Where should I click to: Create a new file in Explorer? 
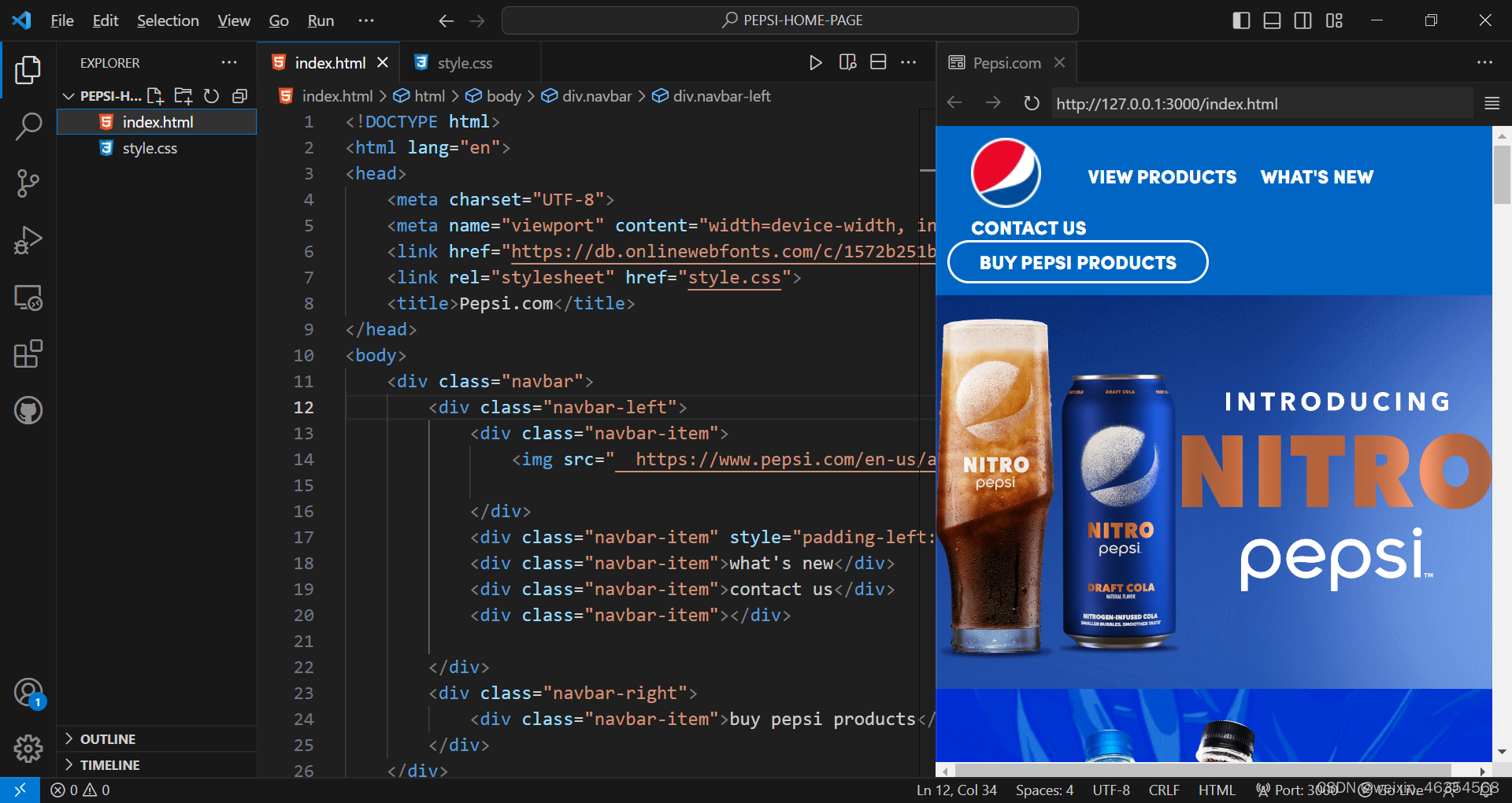pyautogui.click(x=155, y=96)
